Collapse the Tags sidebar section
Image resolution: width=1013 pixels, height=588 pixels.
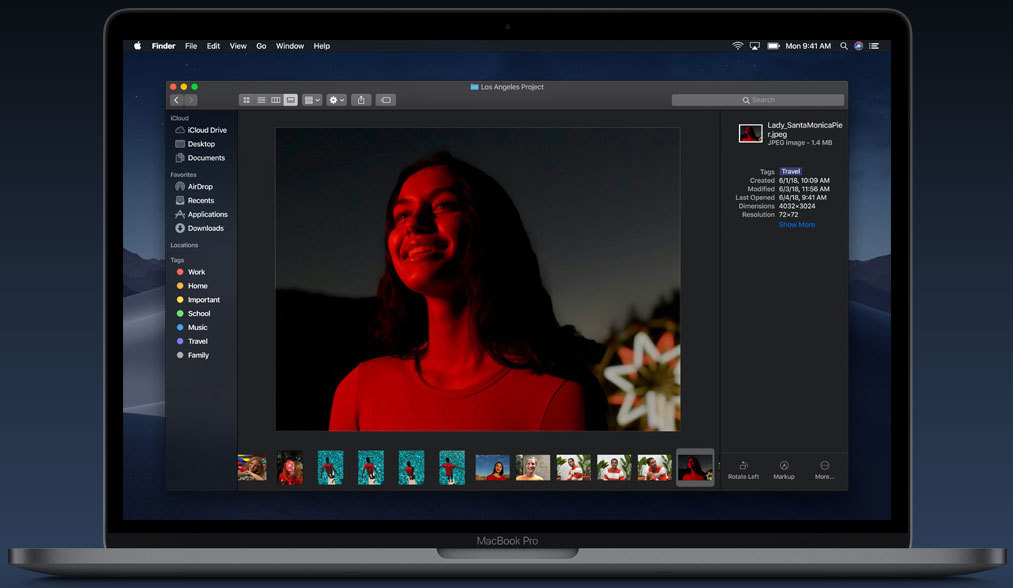click(x=177, y=260)
